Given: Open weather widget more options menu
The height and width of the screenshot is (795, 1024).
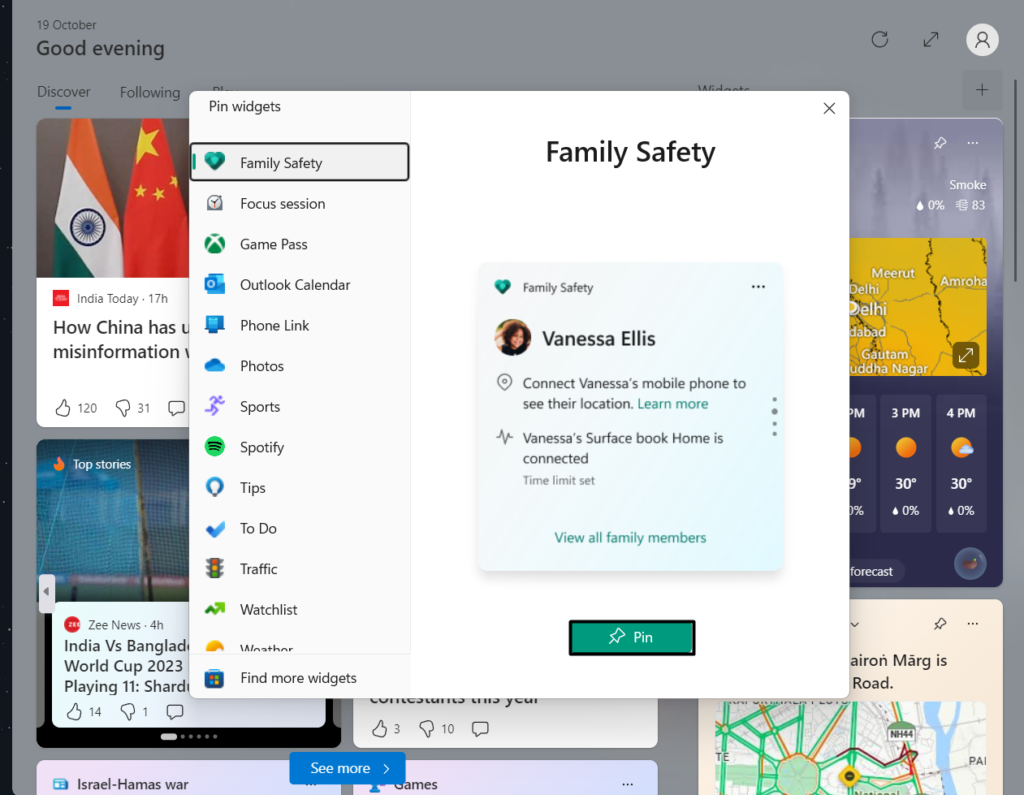Looking at the screenshot, I should [x=972, y=142].
